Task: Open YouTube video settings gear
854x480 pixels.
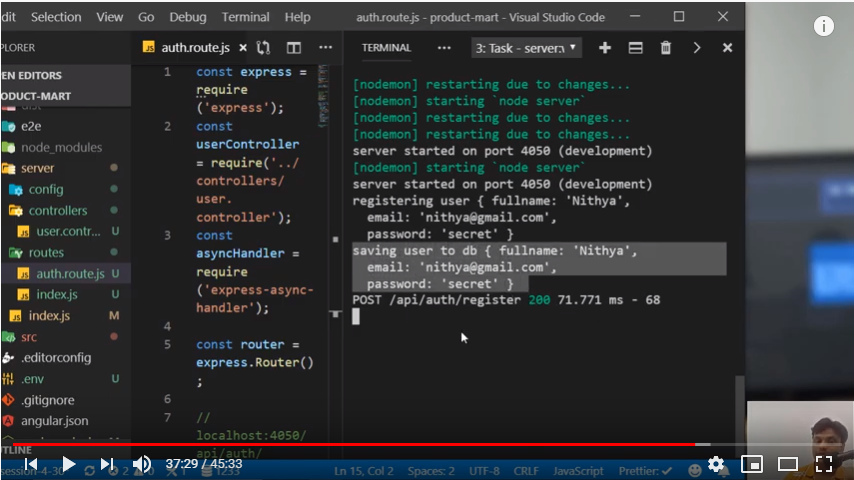Action: [x=716, y=464]
